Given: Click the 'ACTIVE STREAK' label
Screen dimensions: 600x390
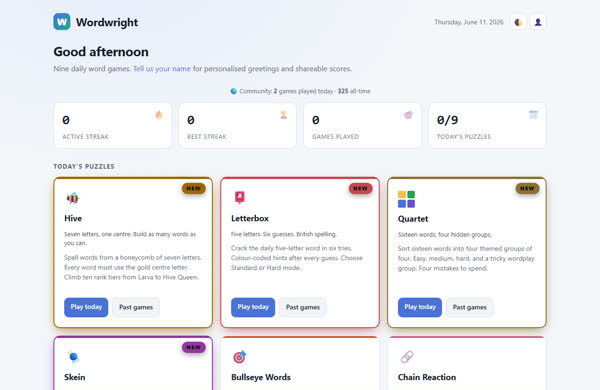Looking at the screenshot, I should 85,137.
